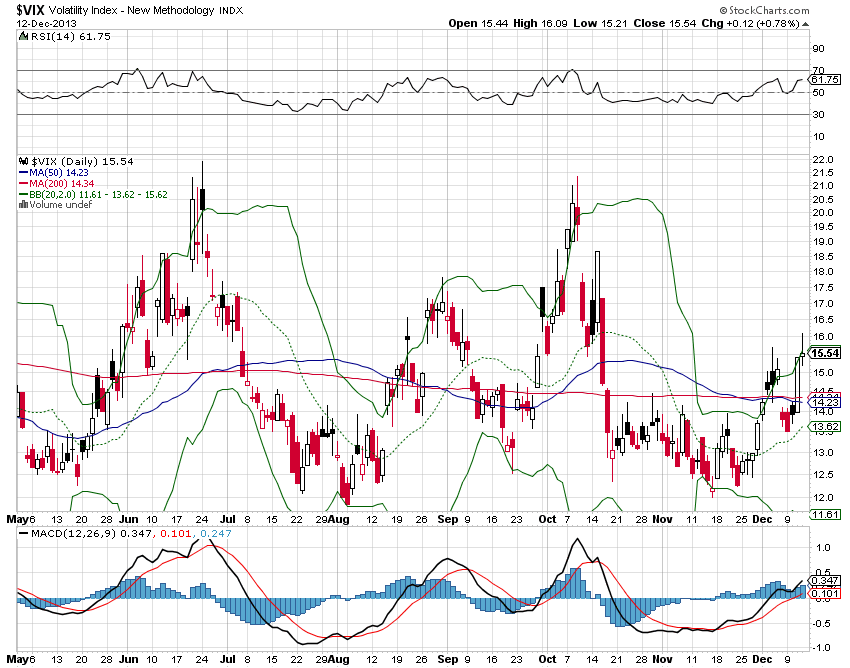
Task: Click 'Oct' on the price panel's date axis
Action: point(547,519)
